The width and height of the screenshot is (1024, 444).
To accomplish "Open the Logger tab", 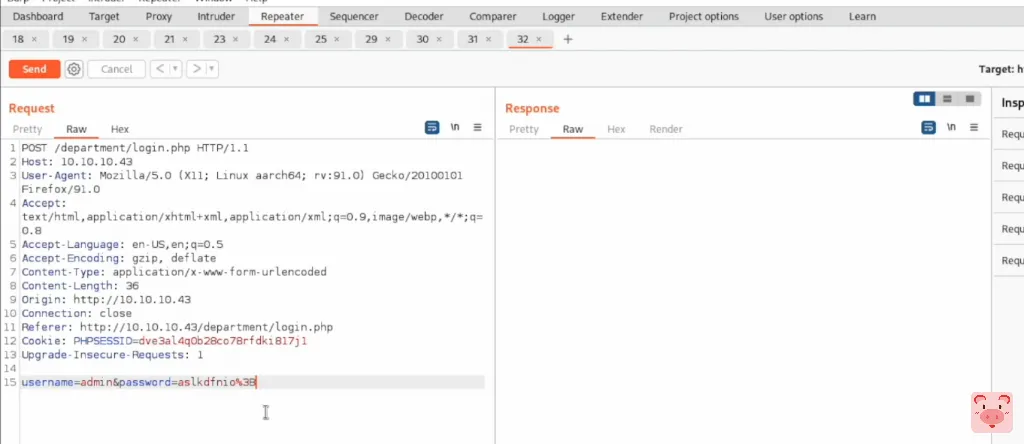I will coord(558,16).
